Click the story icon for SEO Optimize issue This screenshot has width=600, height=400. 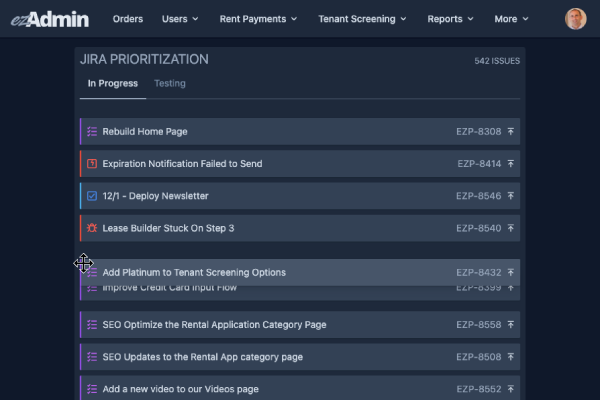[92, 325]
